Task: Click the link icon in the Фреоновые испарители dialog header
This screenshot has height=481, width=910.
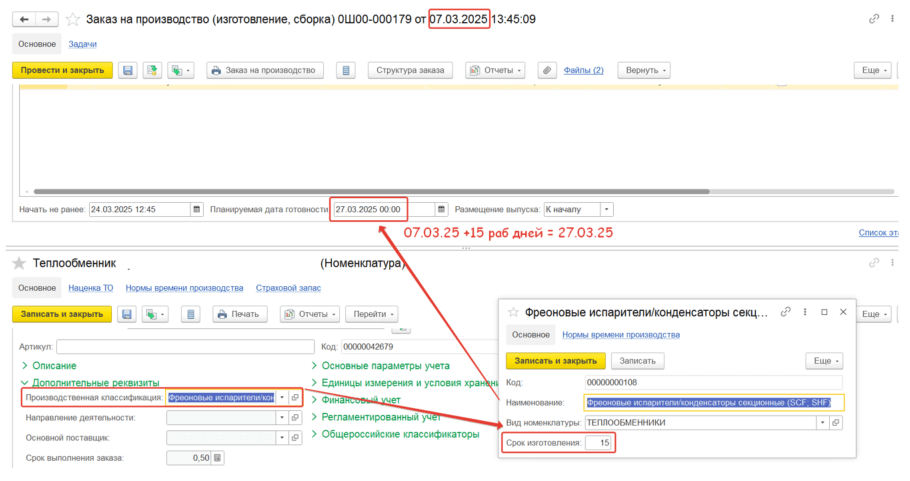Action: coord(784,312)
